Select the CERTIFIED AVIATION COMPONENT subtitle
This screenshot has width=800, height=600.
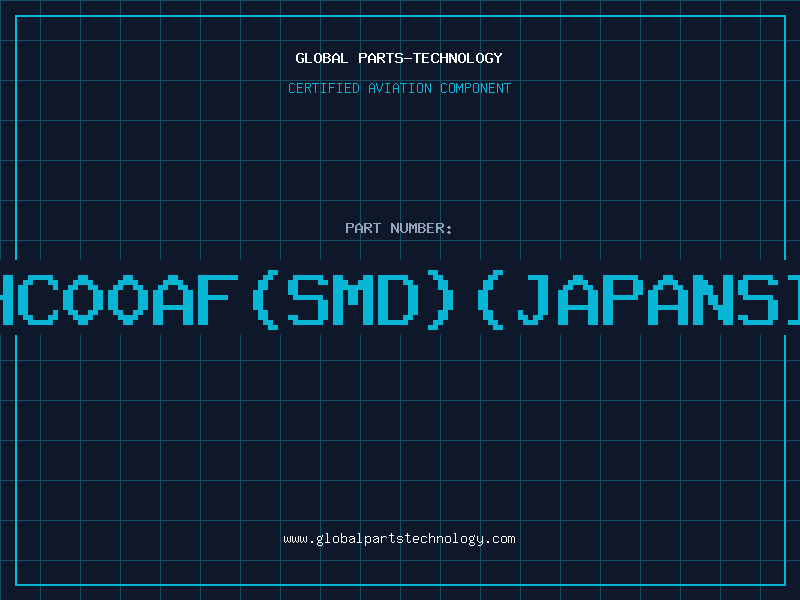399,88
